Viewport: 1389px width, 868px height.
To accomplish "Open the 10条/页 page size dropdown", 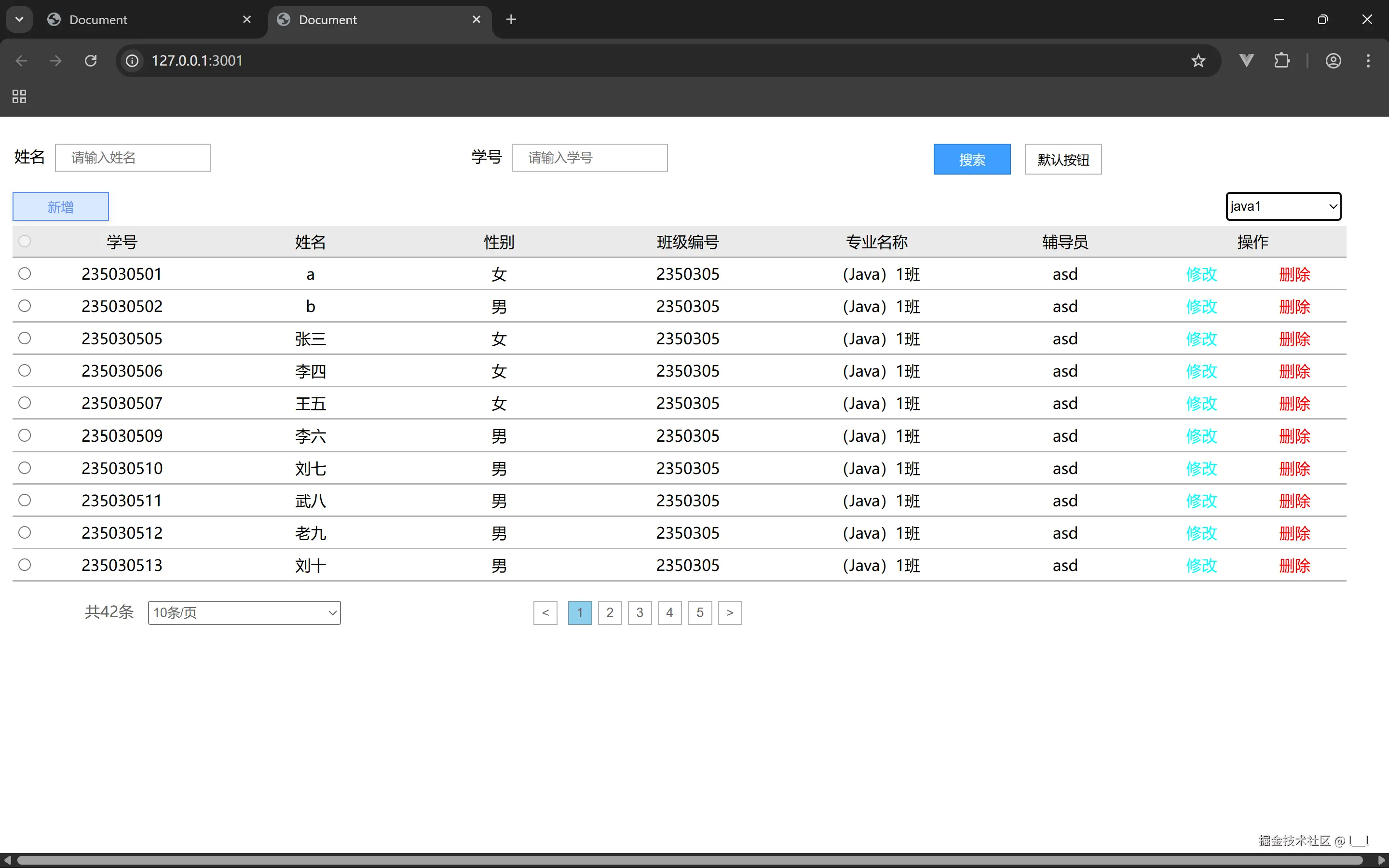I will 245,612.
